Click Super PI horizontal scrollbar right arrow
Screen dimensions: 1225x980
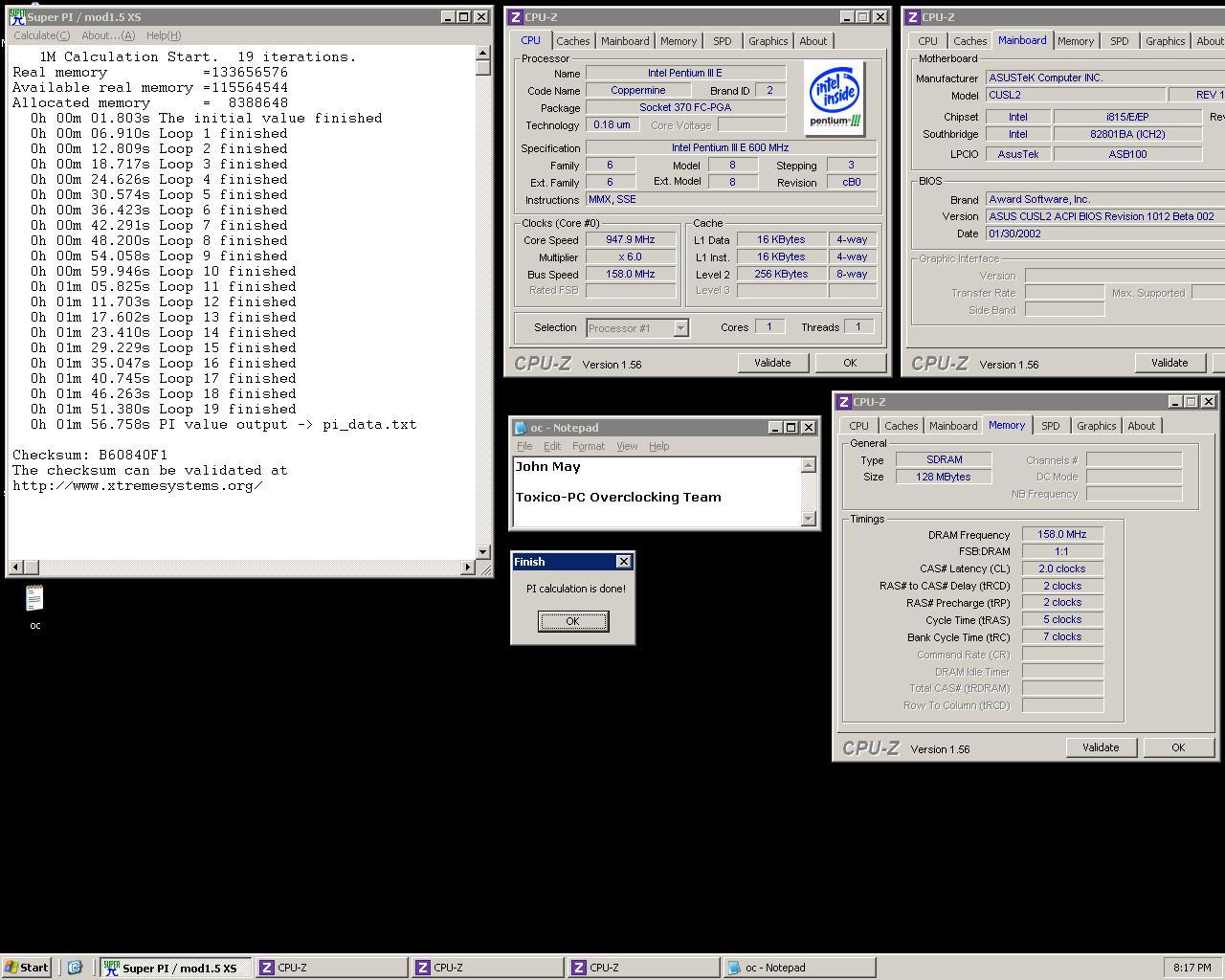click(468, 568)
